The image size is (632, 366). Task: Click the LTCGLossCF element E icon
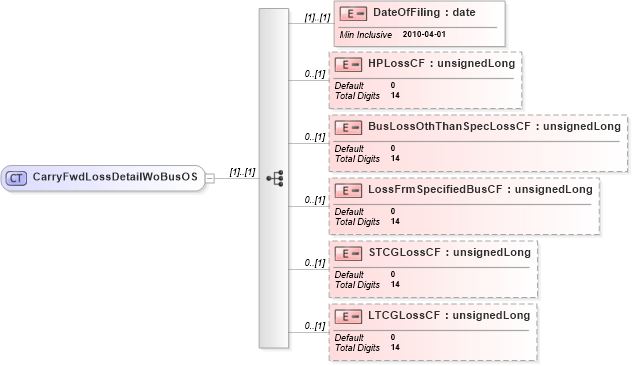coord(348,316)
